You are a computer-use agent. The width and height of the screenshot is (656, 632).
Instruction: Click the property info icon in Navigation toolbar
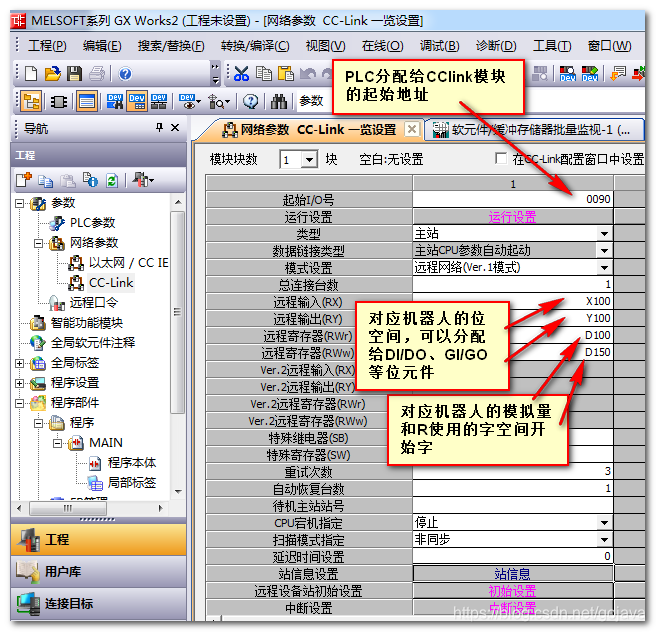90,180
